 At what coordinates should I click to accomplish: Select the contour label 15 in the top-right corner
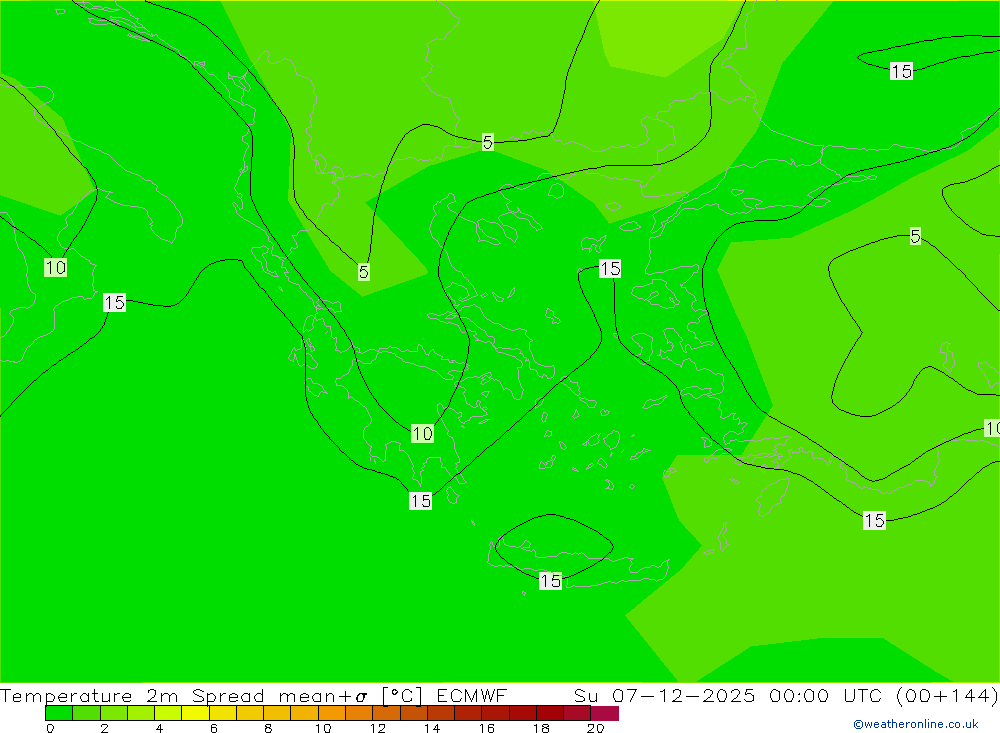pyautogui.click(x=901, y=71)
